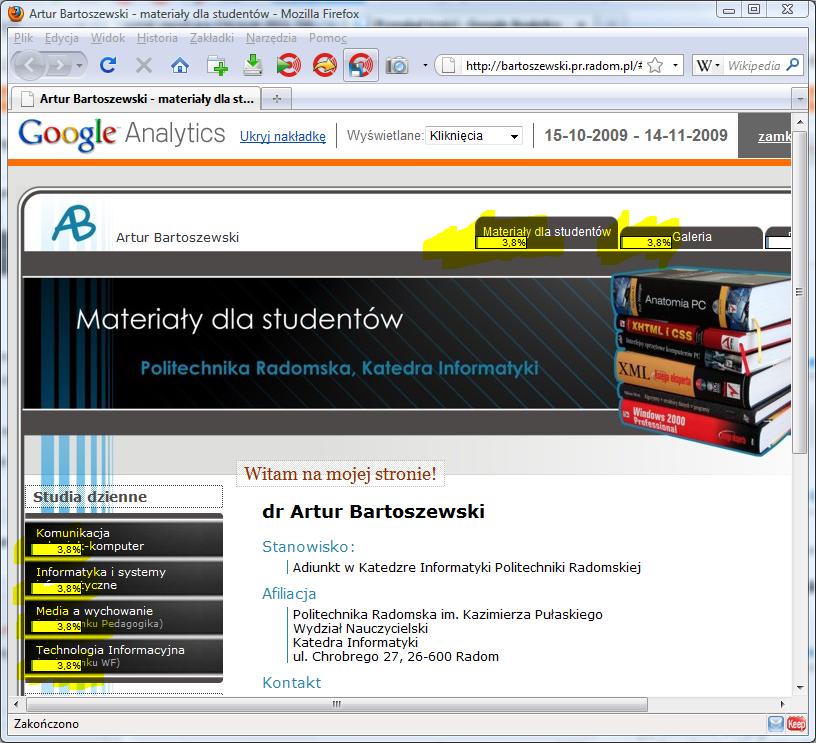This screenshot has width=816, height=743.
Task: Click the date range 15-10-2009 - 14-11-2009
Action: point(635,136)
